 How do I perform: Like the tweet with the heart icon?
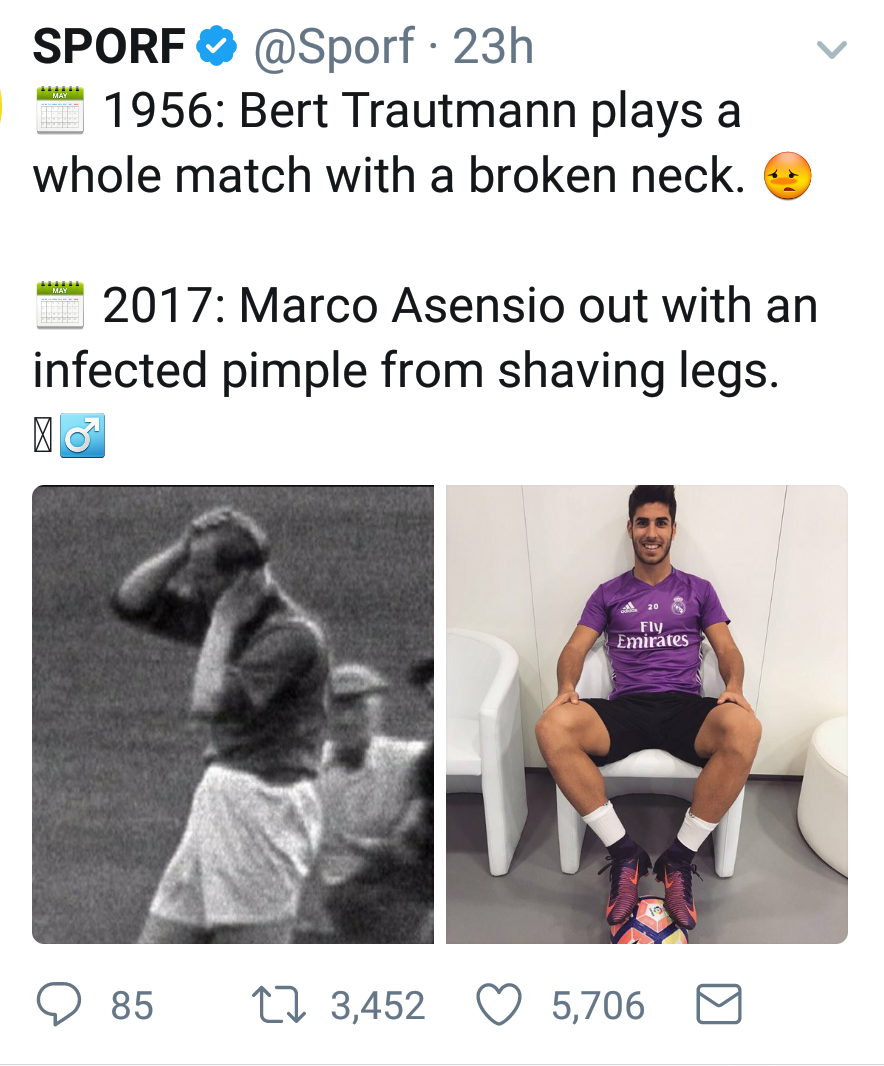(498, 1004)
